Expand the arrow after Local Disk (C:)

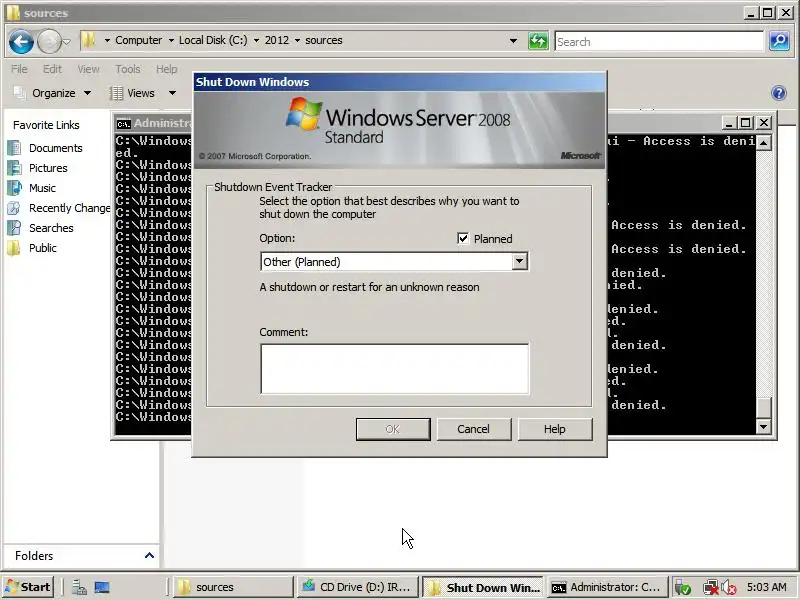256,40
